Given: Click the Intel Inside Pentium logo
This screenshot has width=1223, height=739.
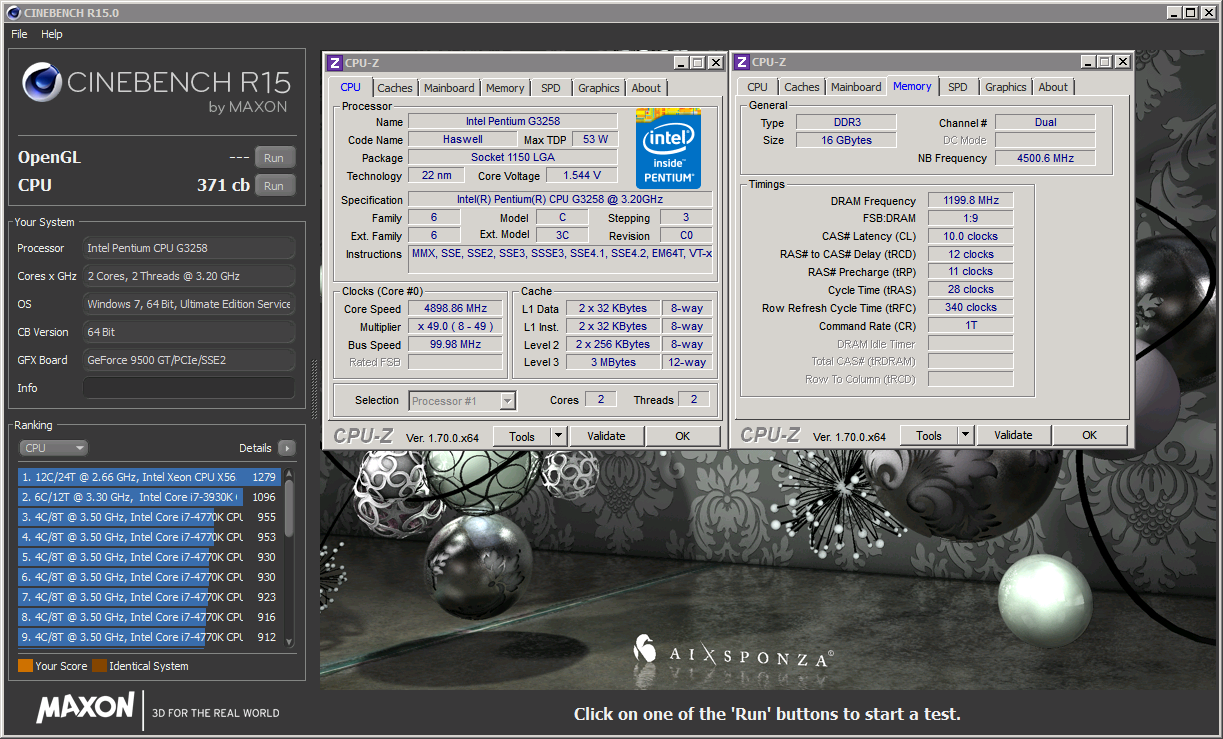Looking at the screenshot, I should tap(668, 147).
